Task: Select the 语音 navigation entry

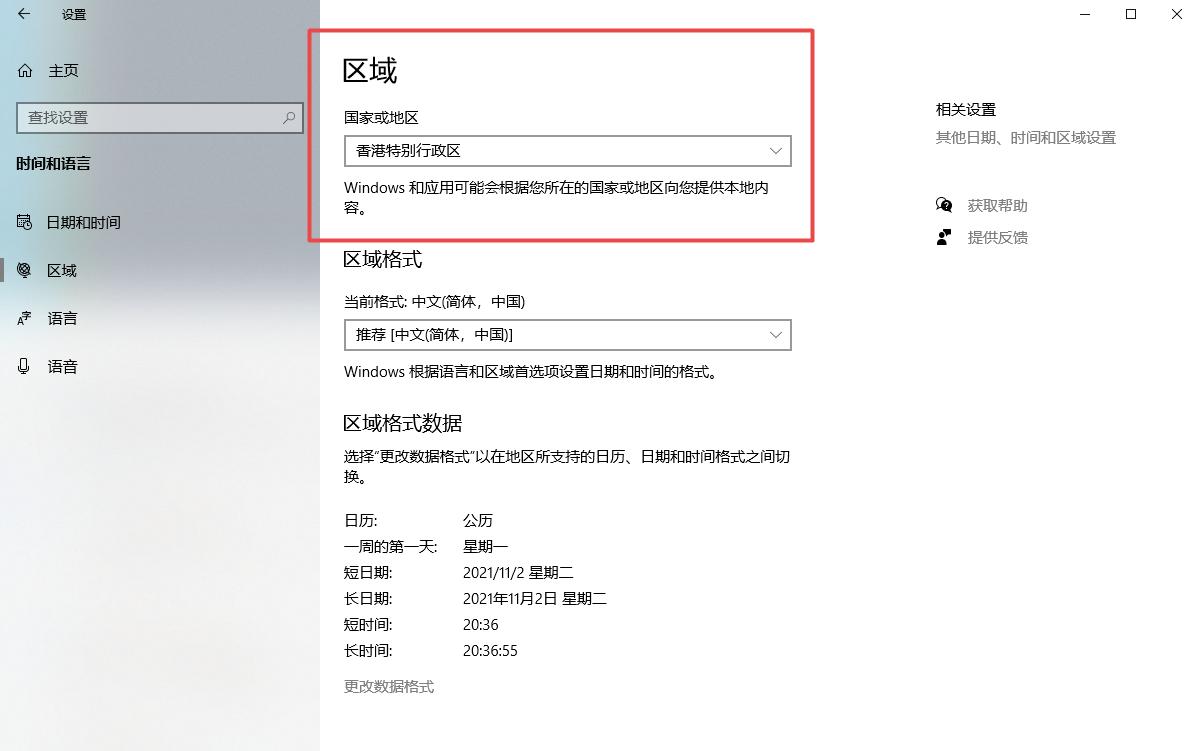Action: click(62, 366)
